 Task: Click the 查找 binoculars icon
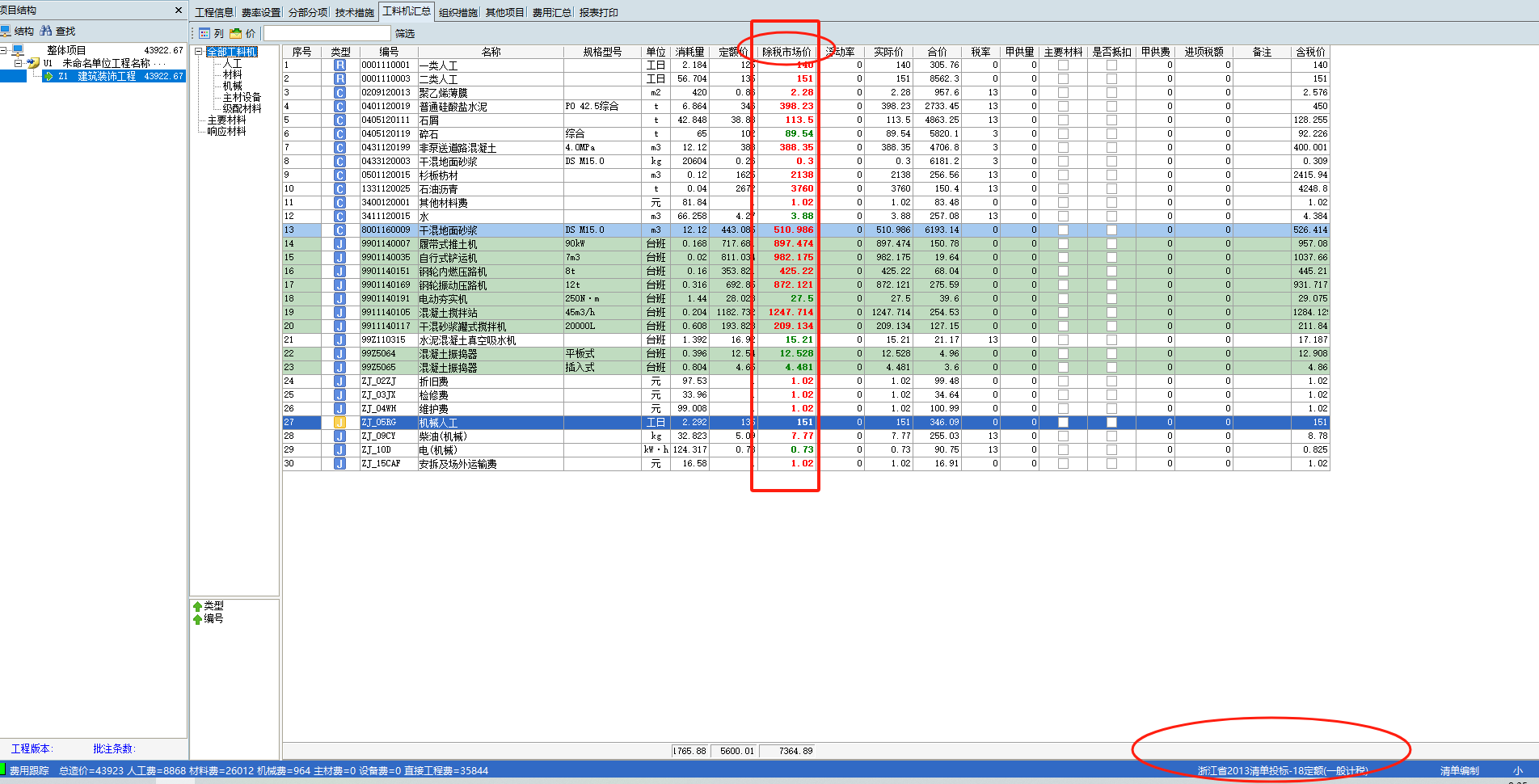point(46,31)
